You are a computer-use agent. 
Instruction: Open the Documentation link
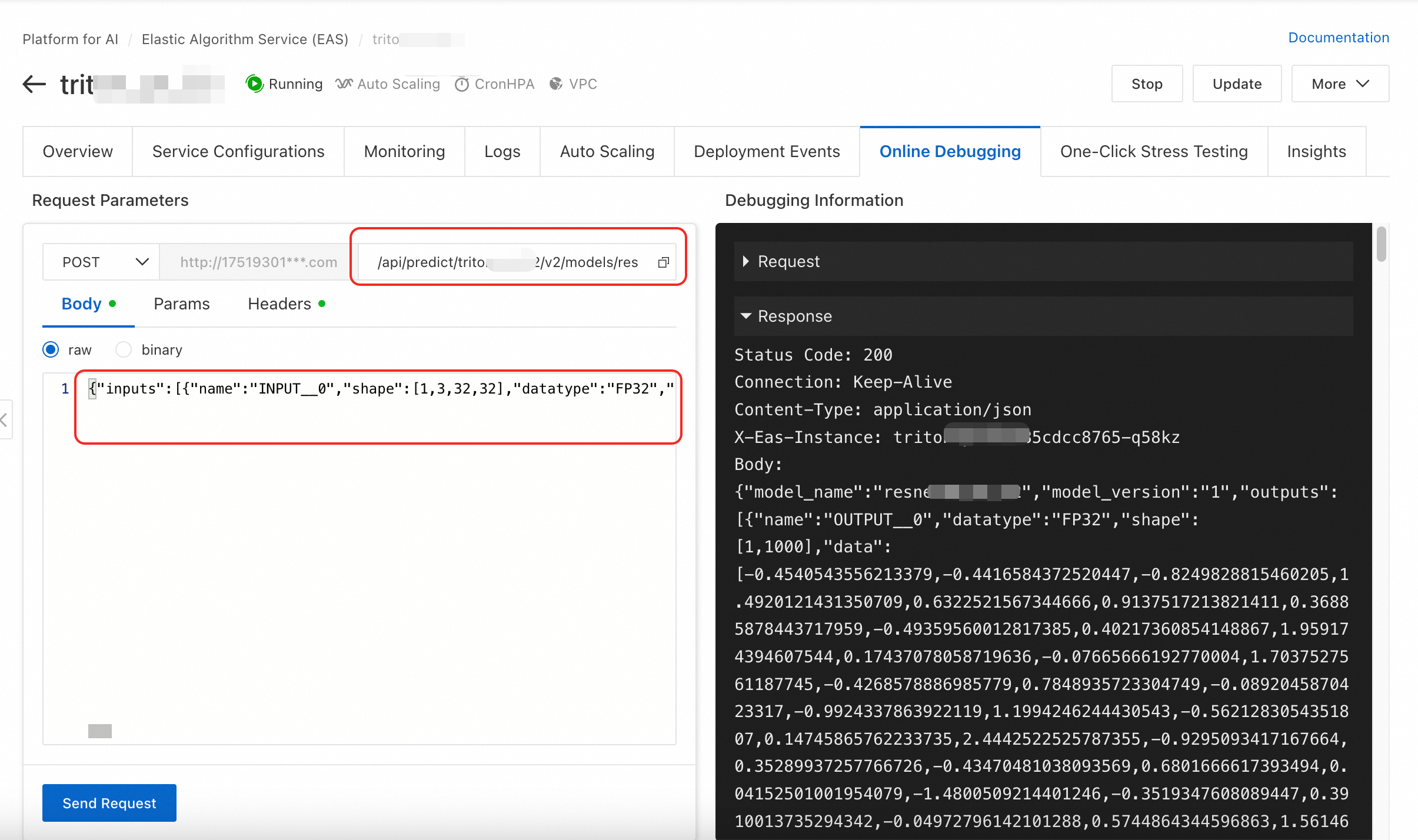point(1338,38)
